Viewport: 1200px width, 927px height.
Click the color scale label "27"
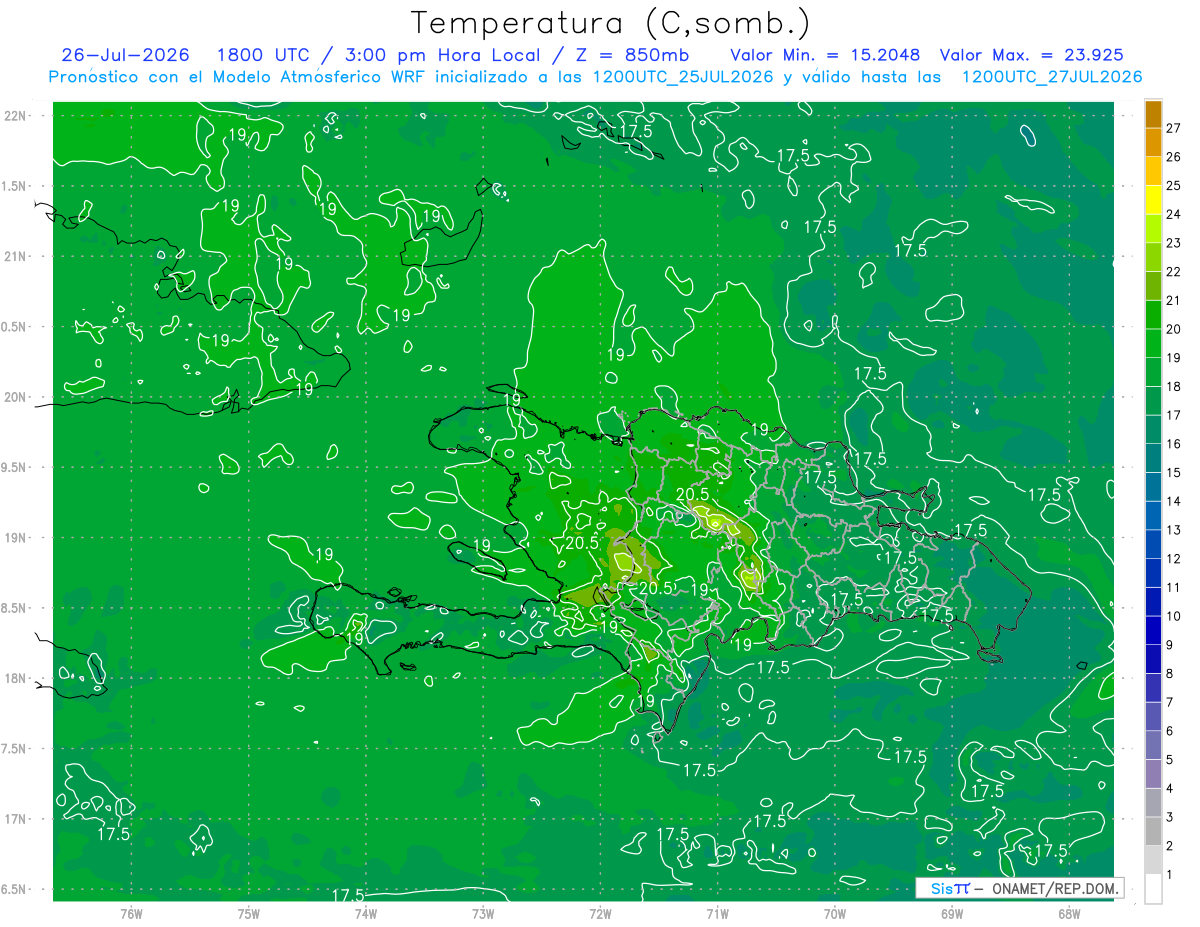click(x=1173, y=128)
